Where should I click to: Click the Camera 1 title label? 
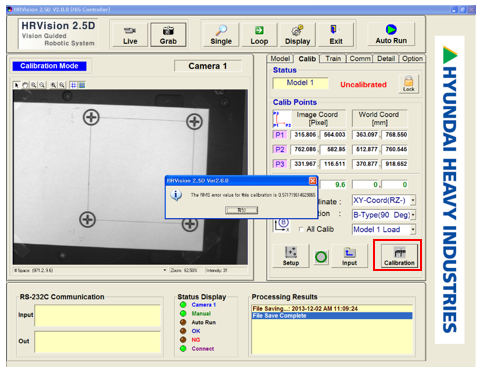[x=208, y=66]
